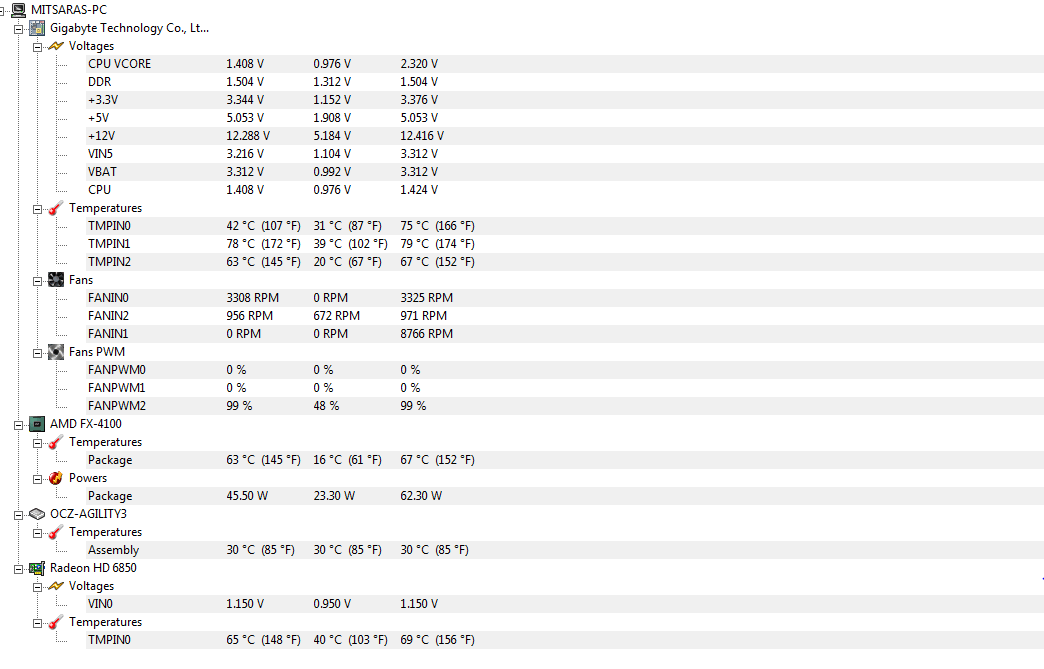Click the 45.50 W power value
Viewport: 1044px width, 669px height.
tap(247, 496)
